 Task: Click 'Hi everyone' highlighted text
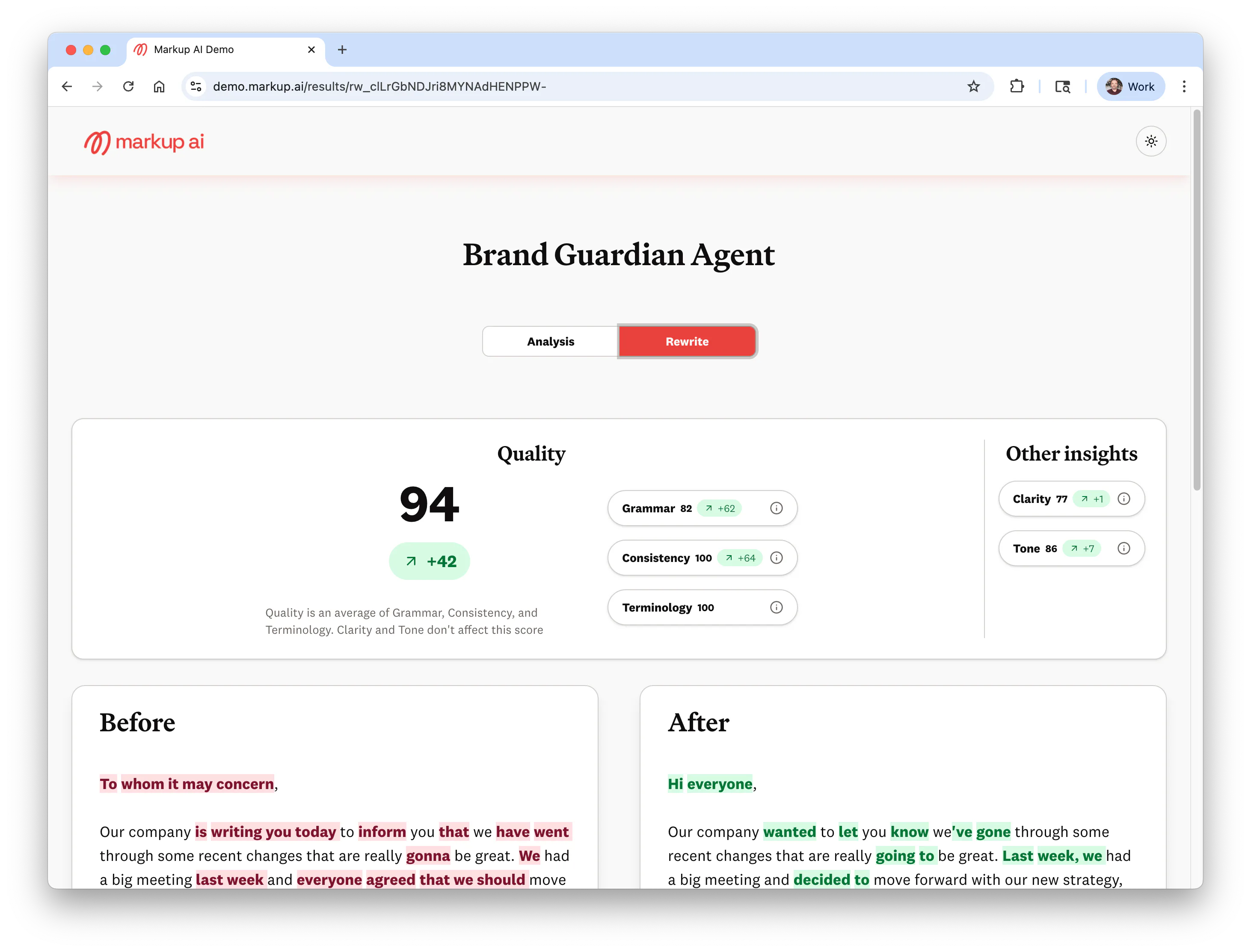click(x=710, y=783)
